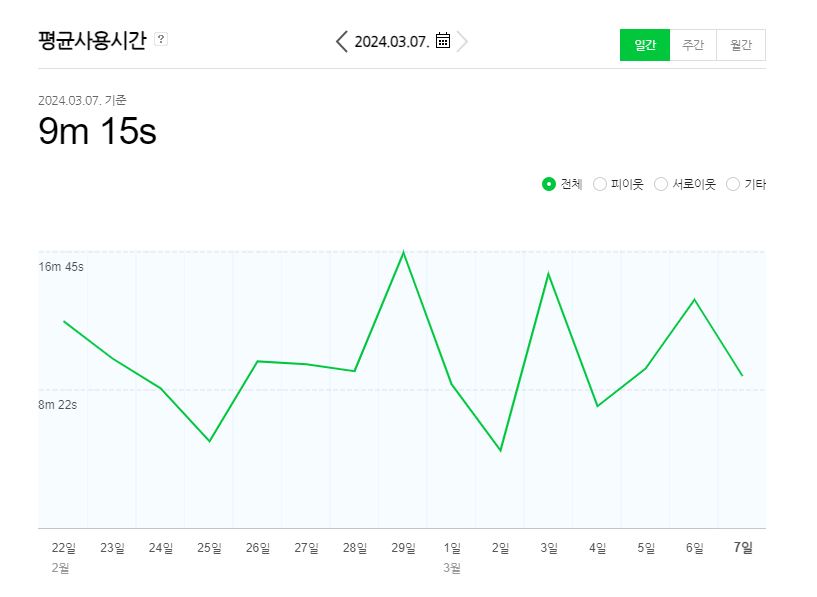The height and width of the screenshot is (597, 817).
Task: Switch to the 월간 tab
Action: click(x=741, y=45)
